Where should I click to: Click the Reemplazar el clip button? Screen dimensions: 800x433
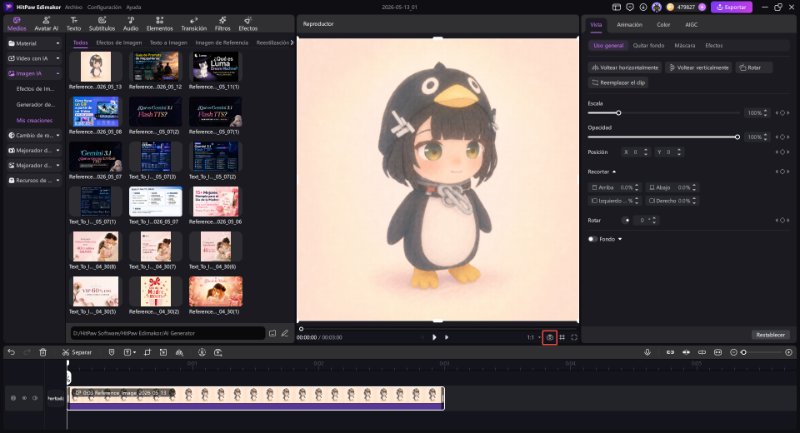[618, 83]
